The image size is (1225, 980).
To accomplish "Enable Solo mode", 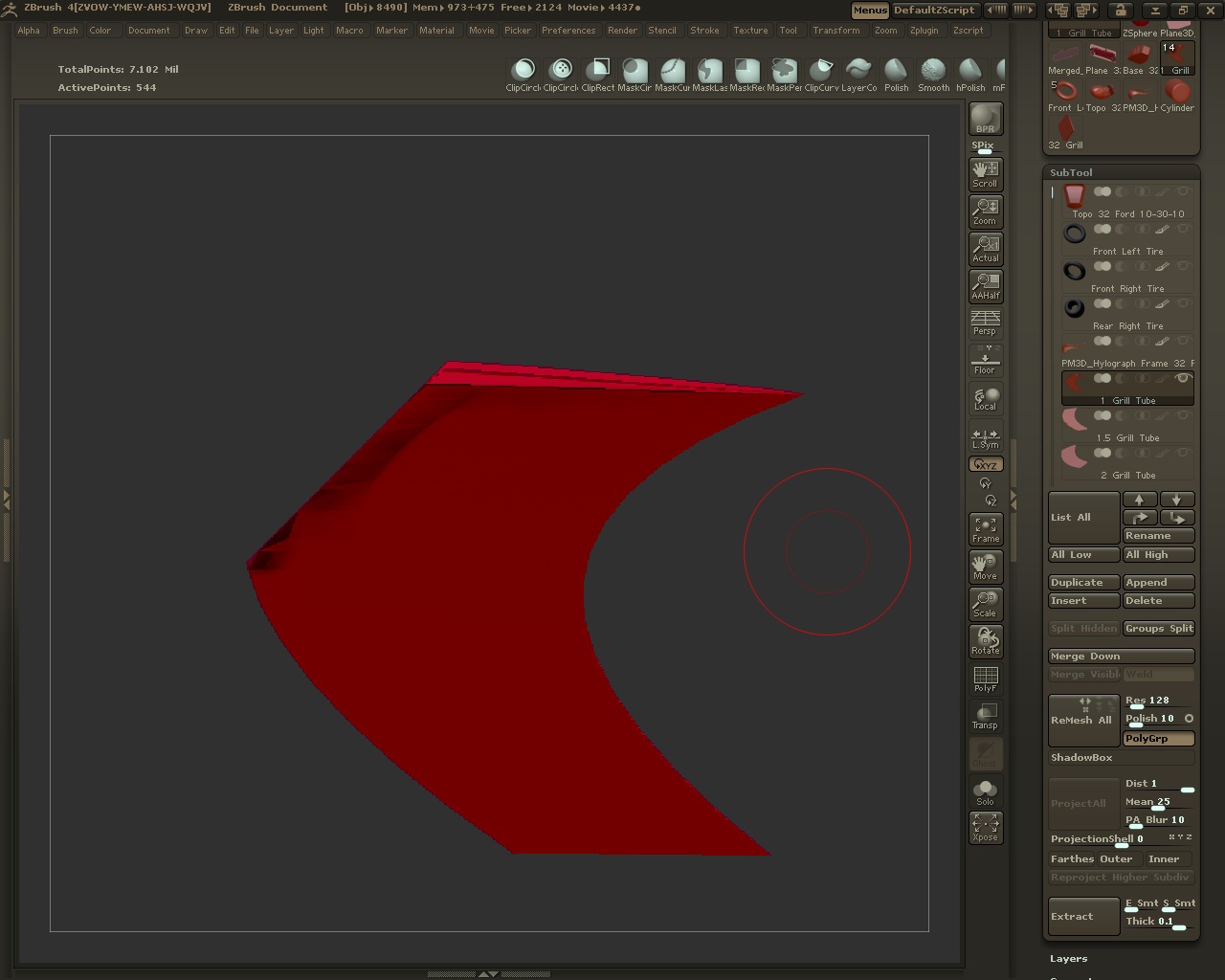I will (x=985, y=791).
